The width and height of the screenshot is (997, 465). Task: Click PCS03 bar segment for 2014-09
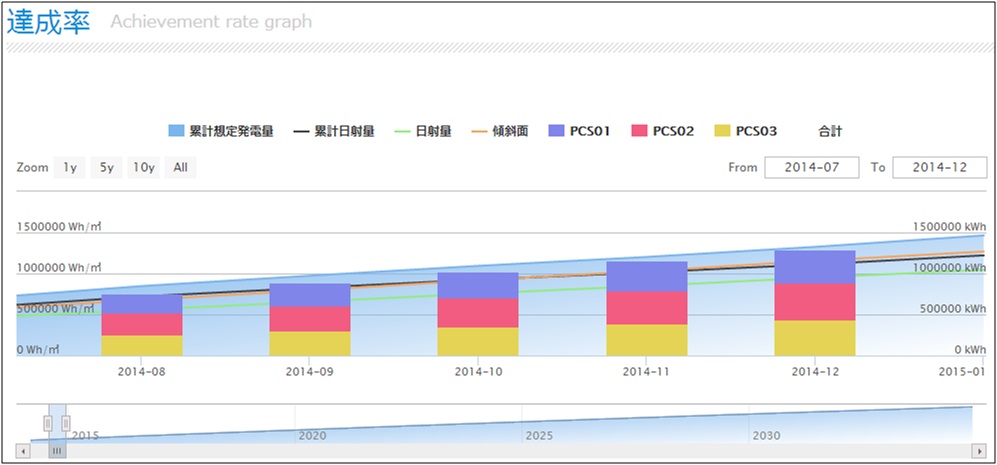[310, 344]
